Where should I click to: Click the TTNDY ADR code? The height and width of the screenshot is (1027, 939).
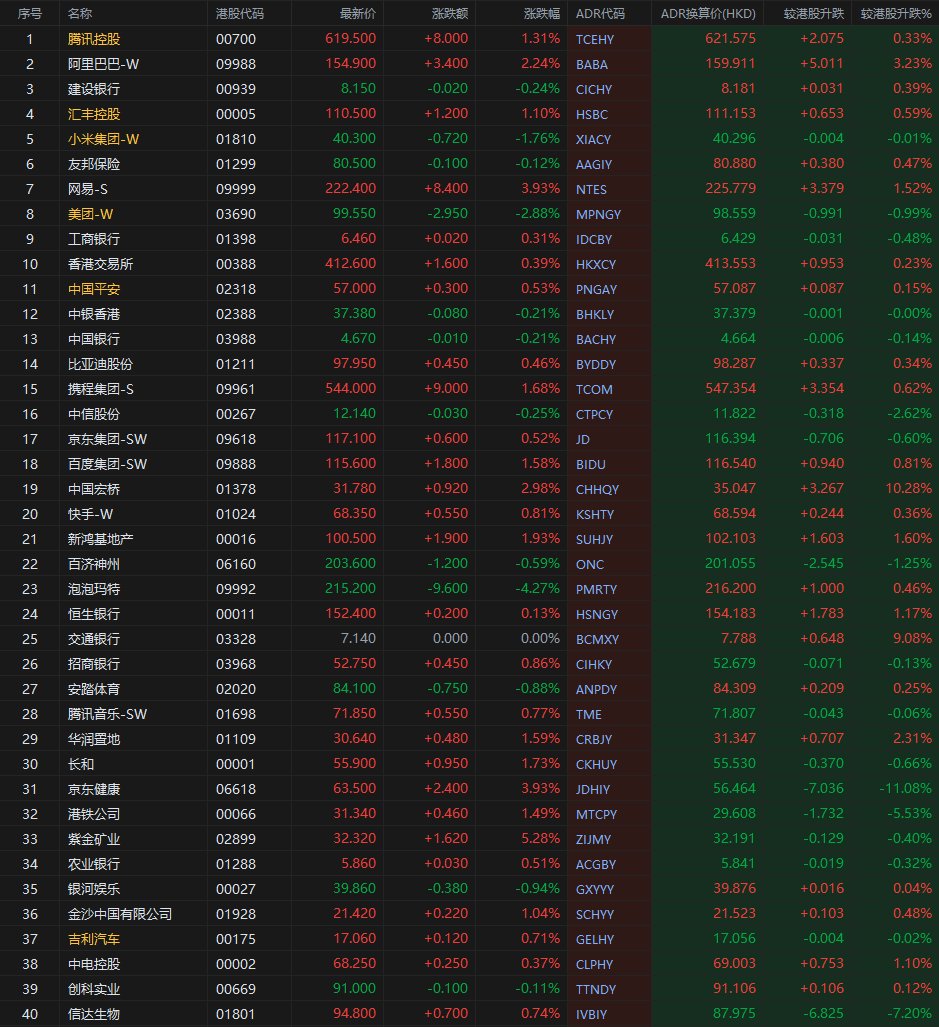[x=596, y=990]
